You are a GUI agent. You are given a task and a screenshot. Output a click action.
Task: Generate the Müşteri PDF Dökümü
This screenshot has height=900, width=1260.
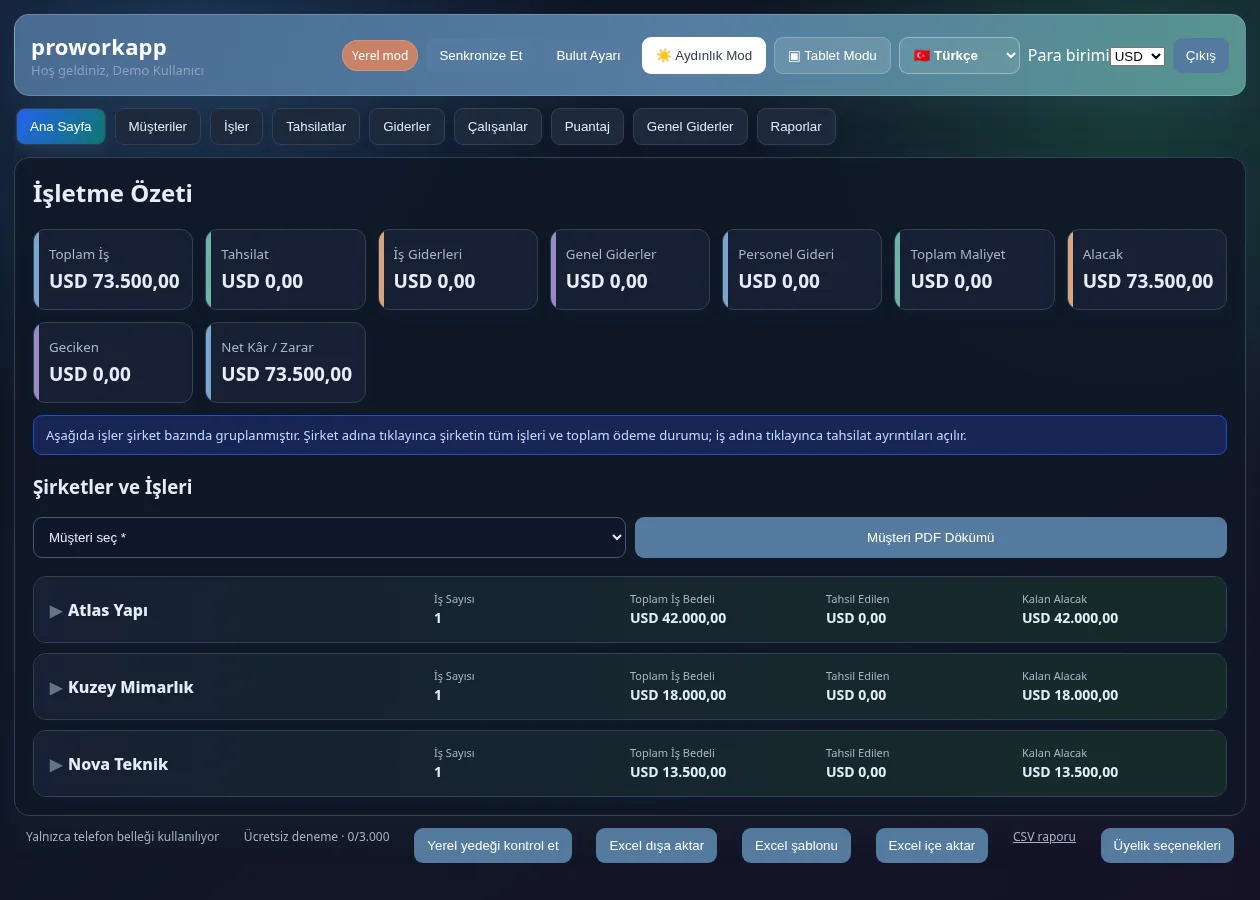click(x=931, y=537)
